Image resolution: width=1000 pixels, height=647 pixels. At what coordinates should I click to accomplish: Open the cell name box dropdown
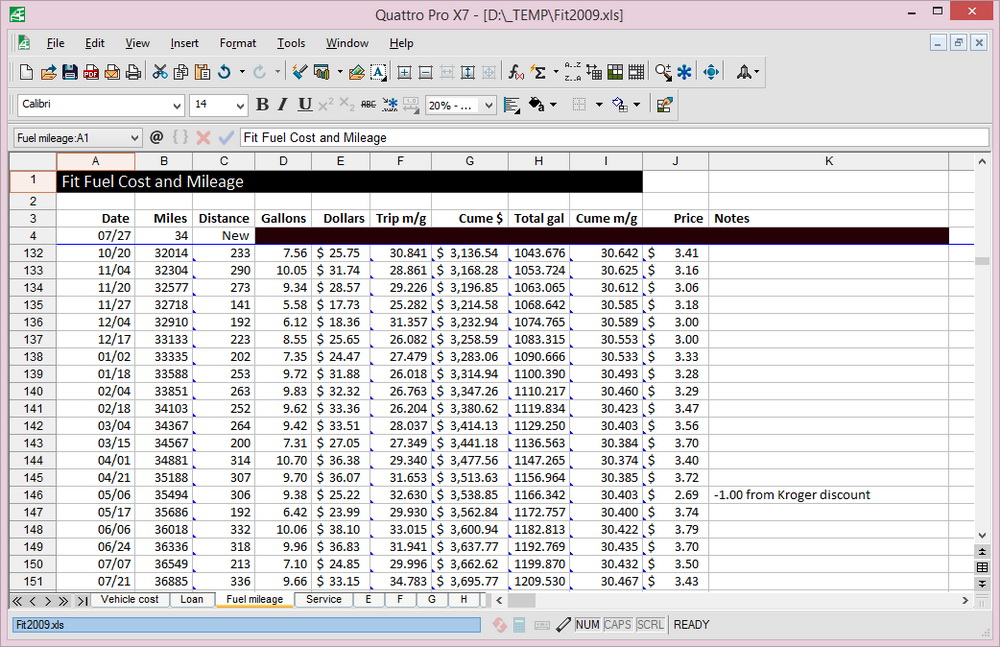(x=135, y=138)
